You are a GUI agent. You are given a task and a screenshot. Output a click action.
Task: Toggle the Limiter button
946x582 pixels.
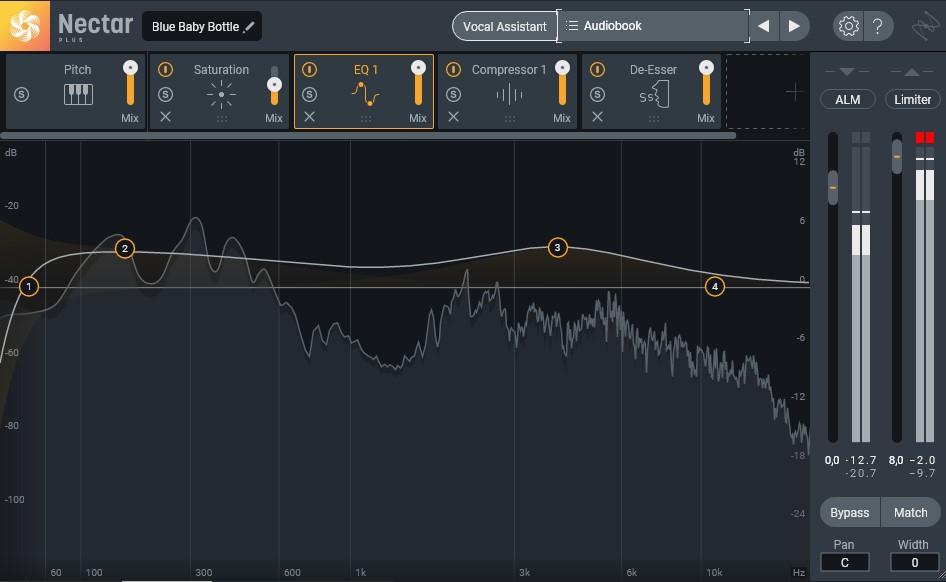coord(912,100)
